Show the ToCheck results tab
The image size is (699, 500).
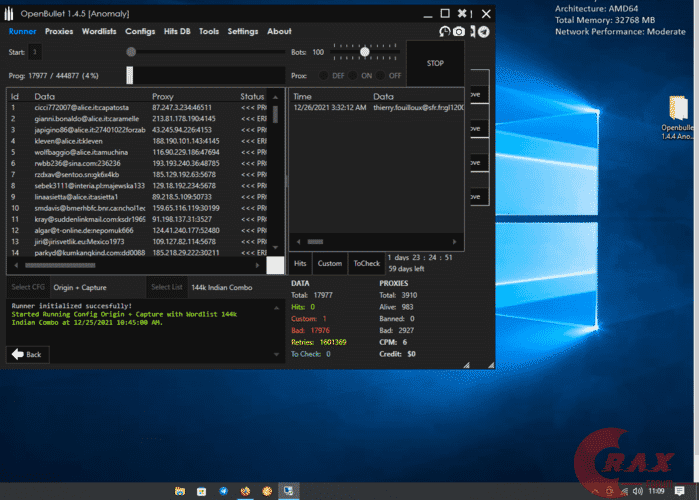coord(366,263)
